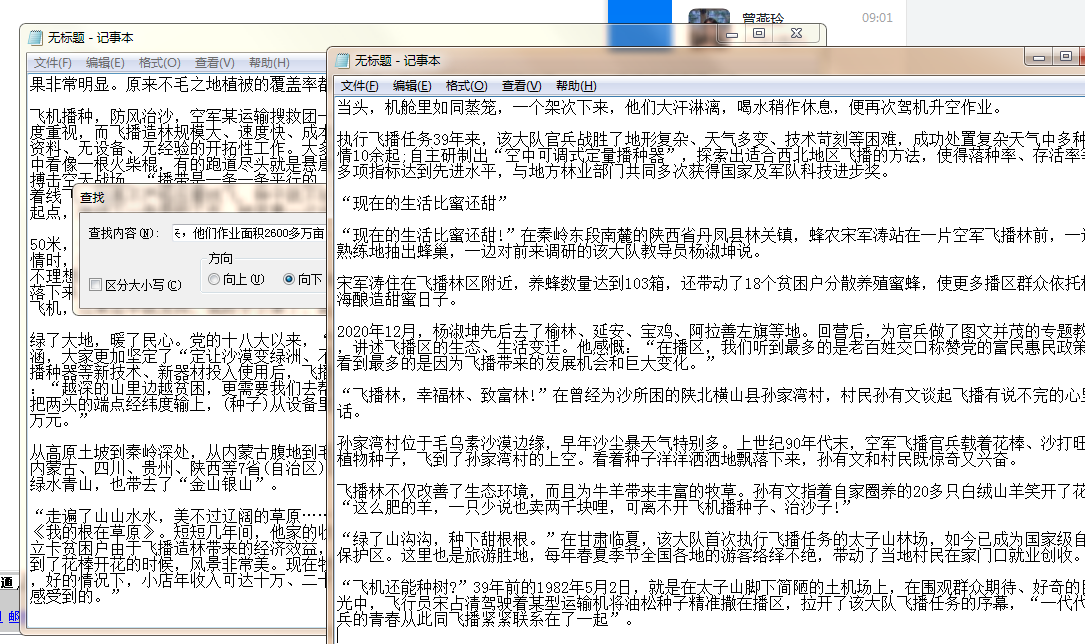
Task: Maximize the background Notepad window
Action: [x=759, y=33]
